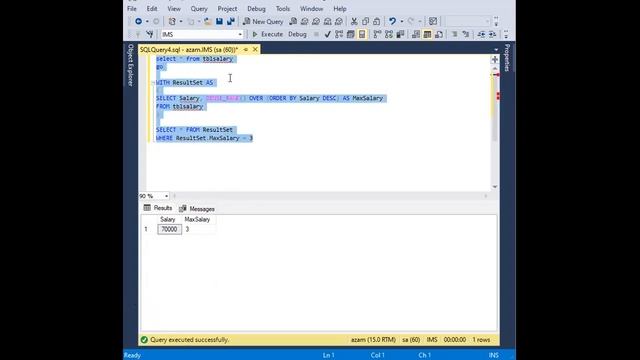Click the Analysis Services MDX Query icon
640x360 pixels.
point(304,21)
